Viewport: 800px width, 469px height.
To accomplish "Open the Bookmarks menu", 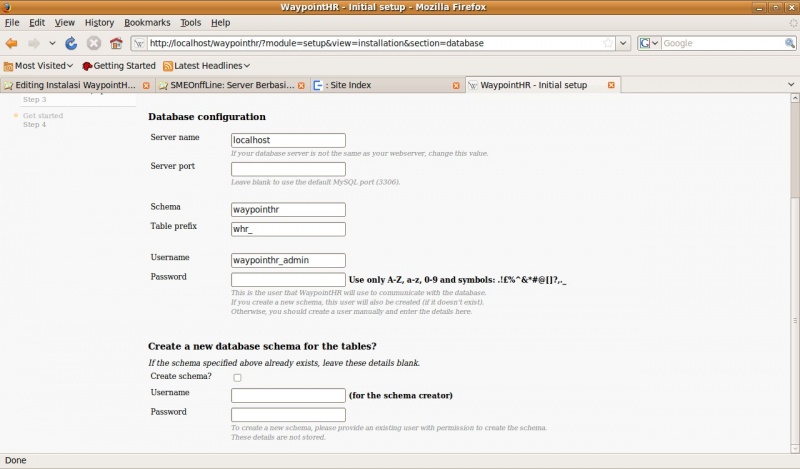I will click(147, 22).
